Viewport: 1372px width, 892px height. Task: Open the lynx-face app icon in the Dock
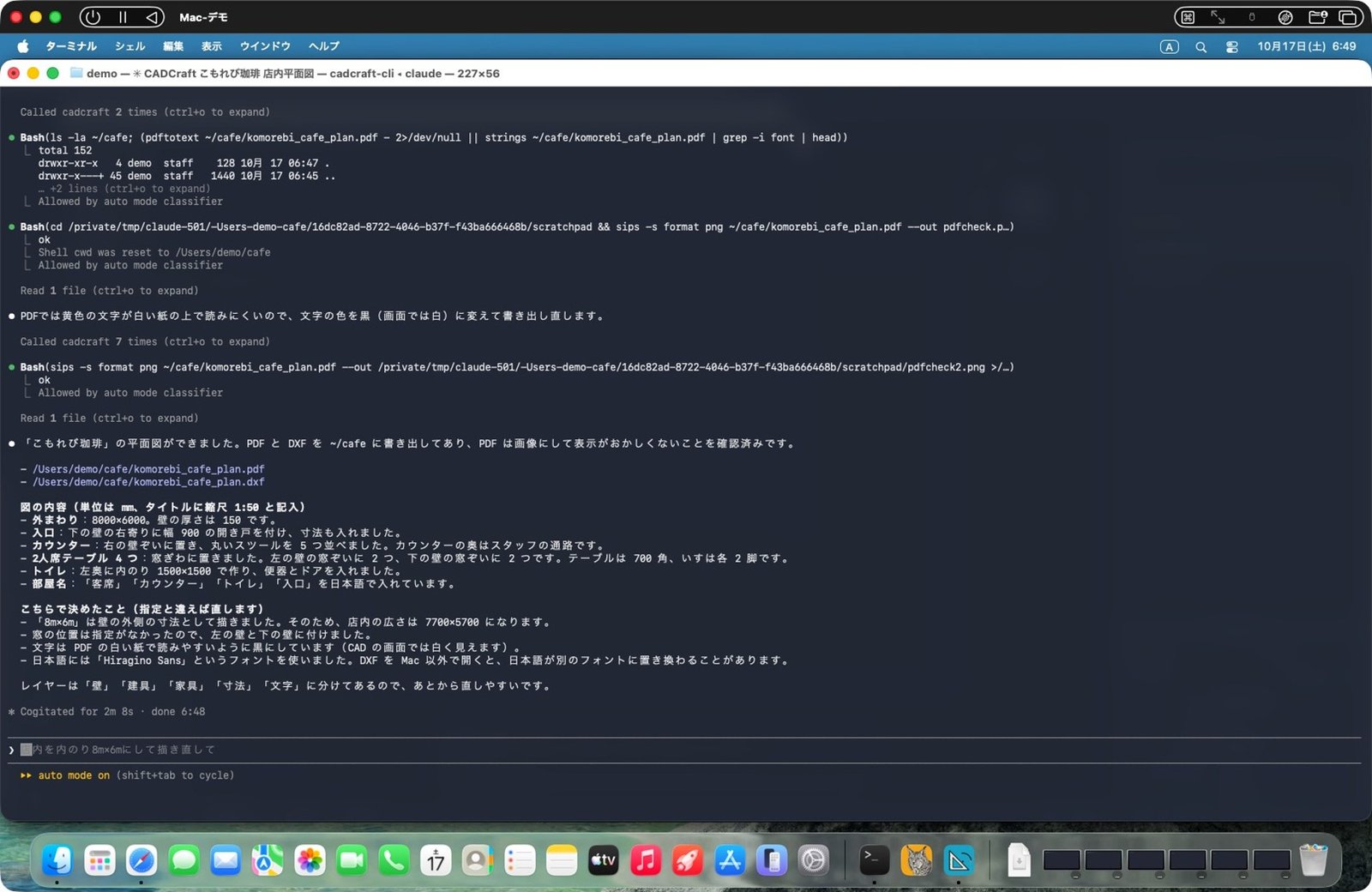click(917, 860)
